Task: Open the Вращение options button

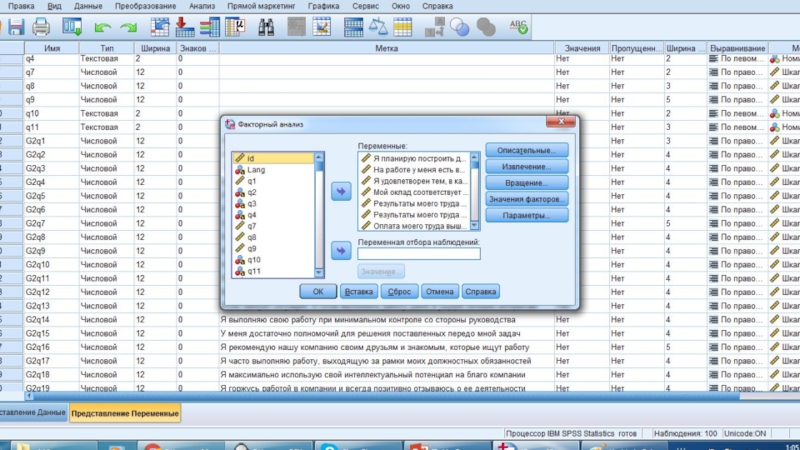Action: tap(527, 183)
